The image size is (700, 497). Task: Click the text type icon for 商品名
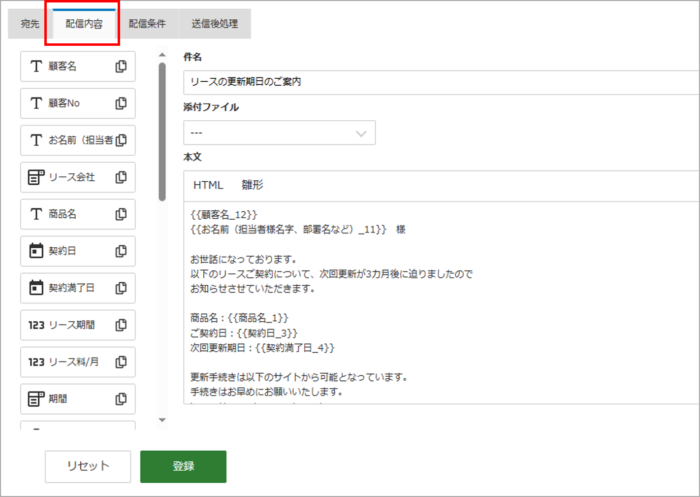pos(36,214)
